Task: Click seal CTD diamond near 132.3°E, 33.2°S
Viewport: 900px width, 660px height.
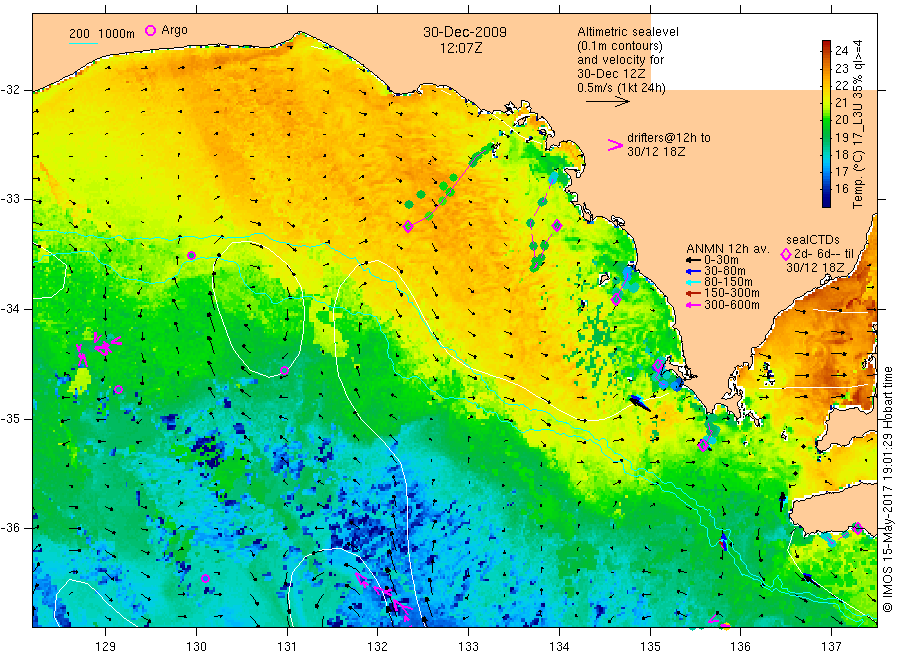Action: coord(408,227)
